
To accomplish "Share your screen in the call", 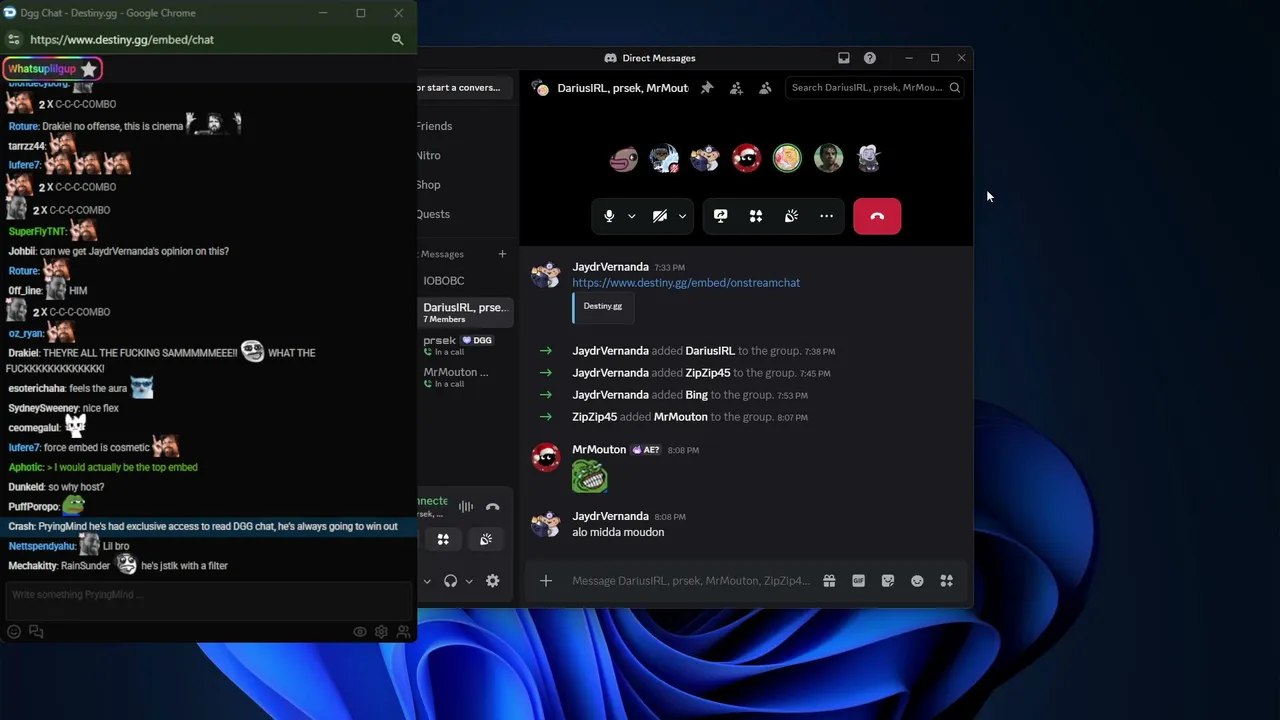I will [721, 216].
